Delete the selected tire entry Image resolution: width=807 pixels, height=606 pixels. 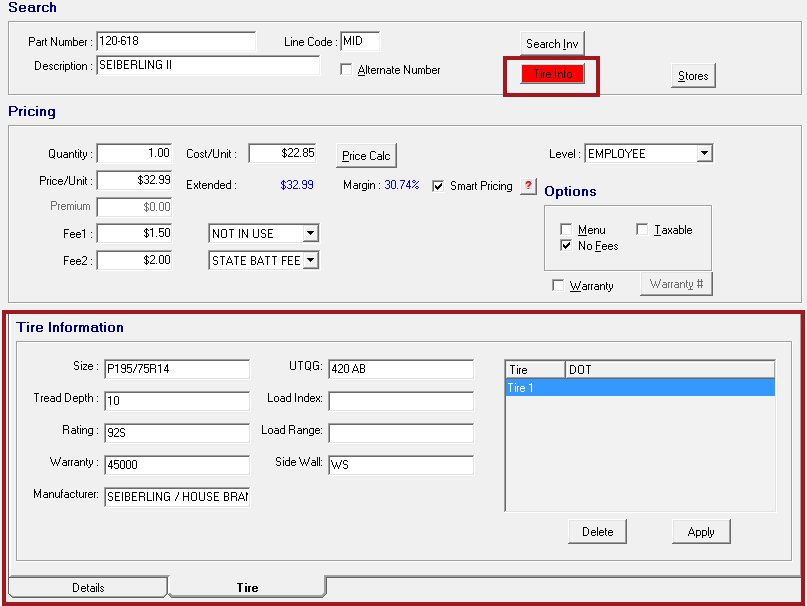[x=597, y=531]
